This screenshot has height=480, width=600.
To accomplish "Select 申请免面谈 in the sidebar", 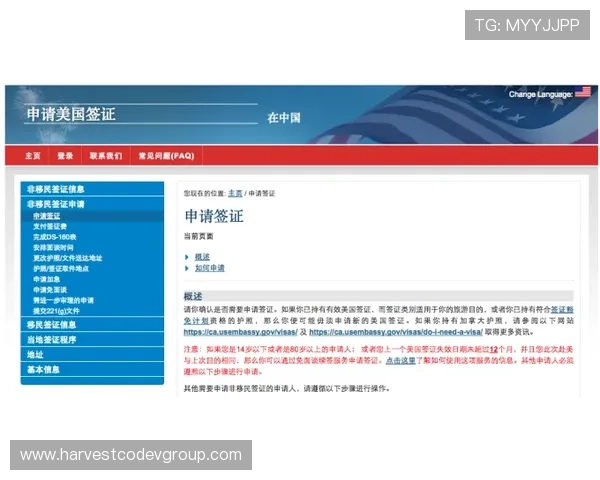I will [50, 290].
